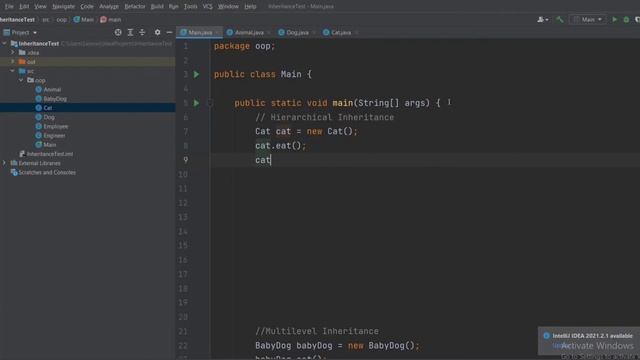Open Project panel settings gear

pyautogui.click(x=158, y=32)
